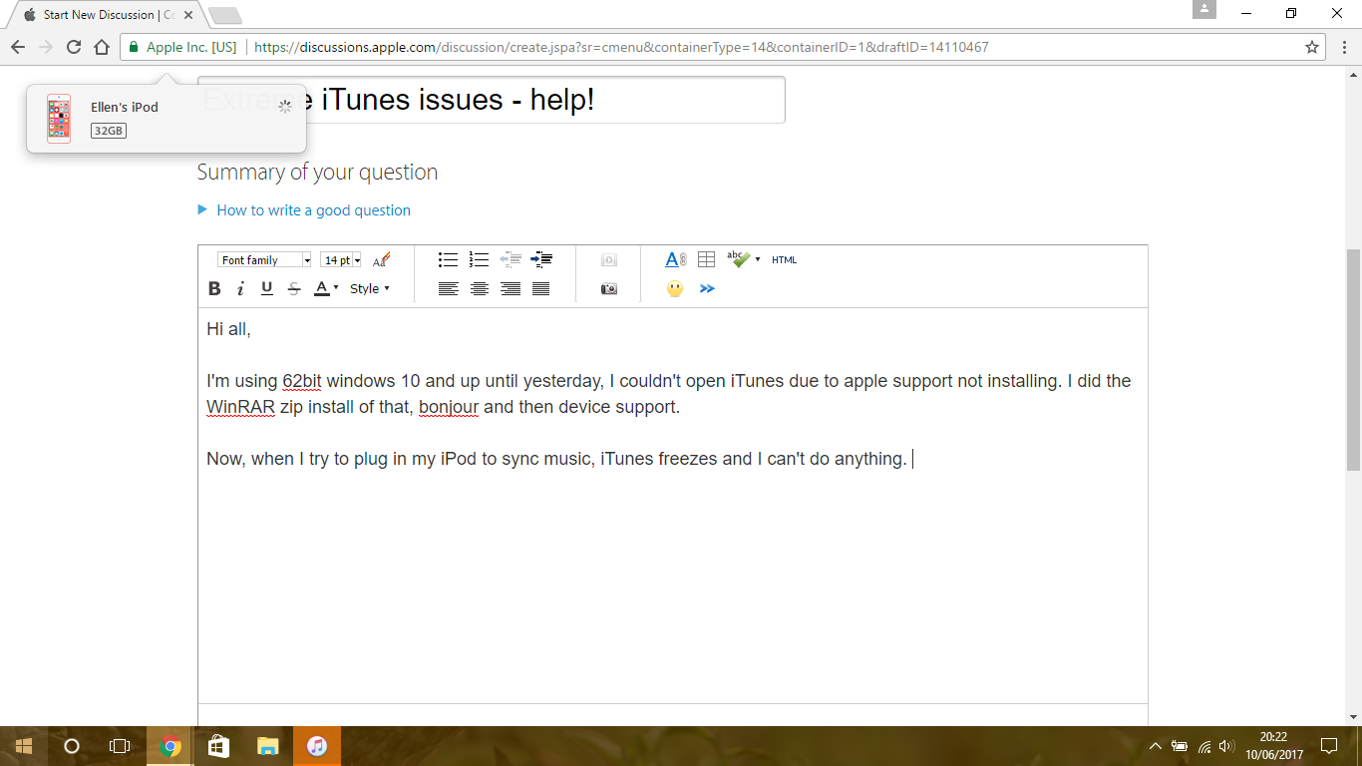Click the text color A button

(321, 289)
